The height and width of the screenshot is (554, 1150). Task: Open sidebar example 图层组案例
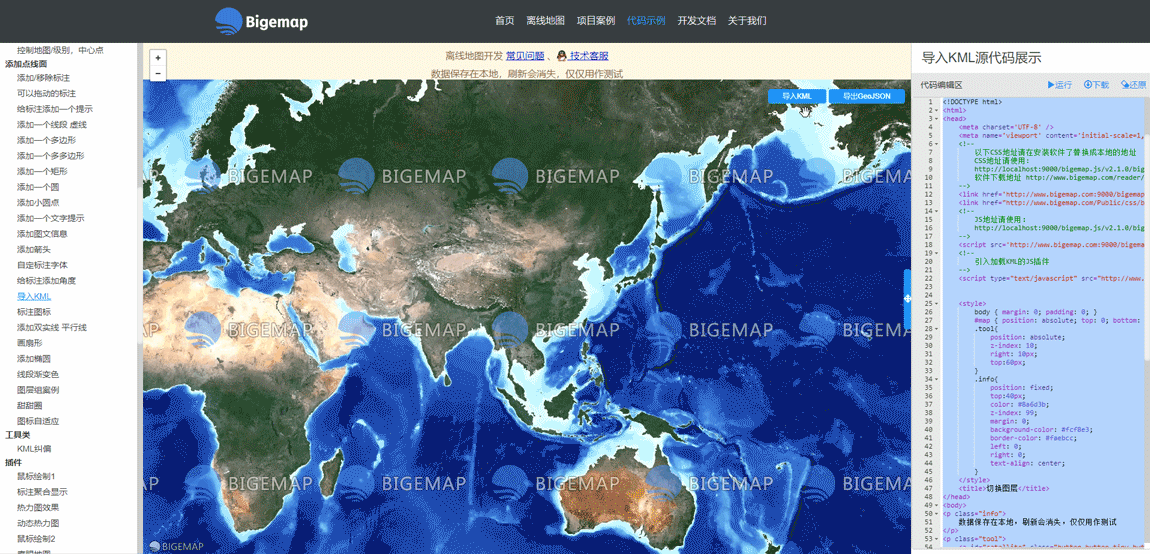coord(38,390)
